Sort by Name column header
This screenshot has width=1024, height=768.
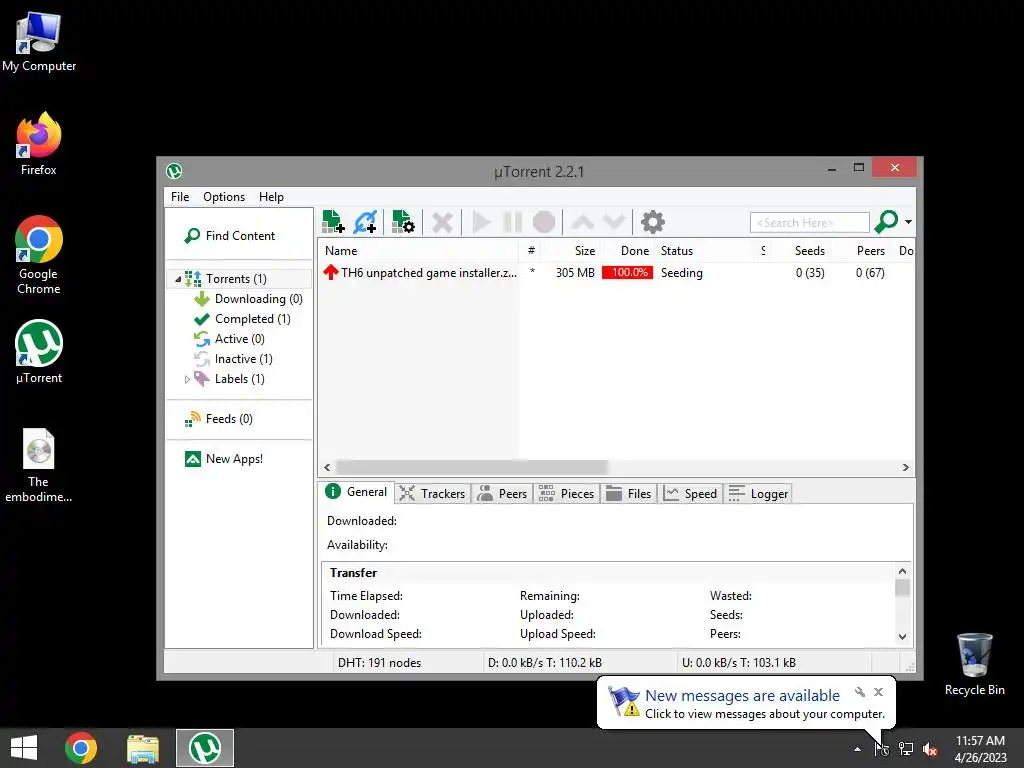(418, 251)
